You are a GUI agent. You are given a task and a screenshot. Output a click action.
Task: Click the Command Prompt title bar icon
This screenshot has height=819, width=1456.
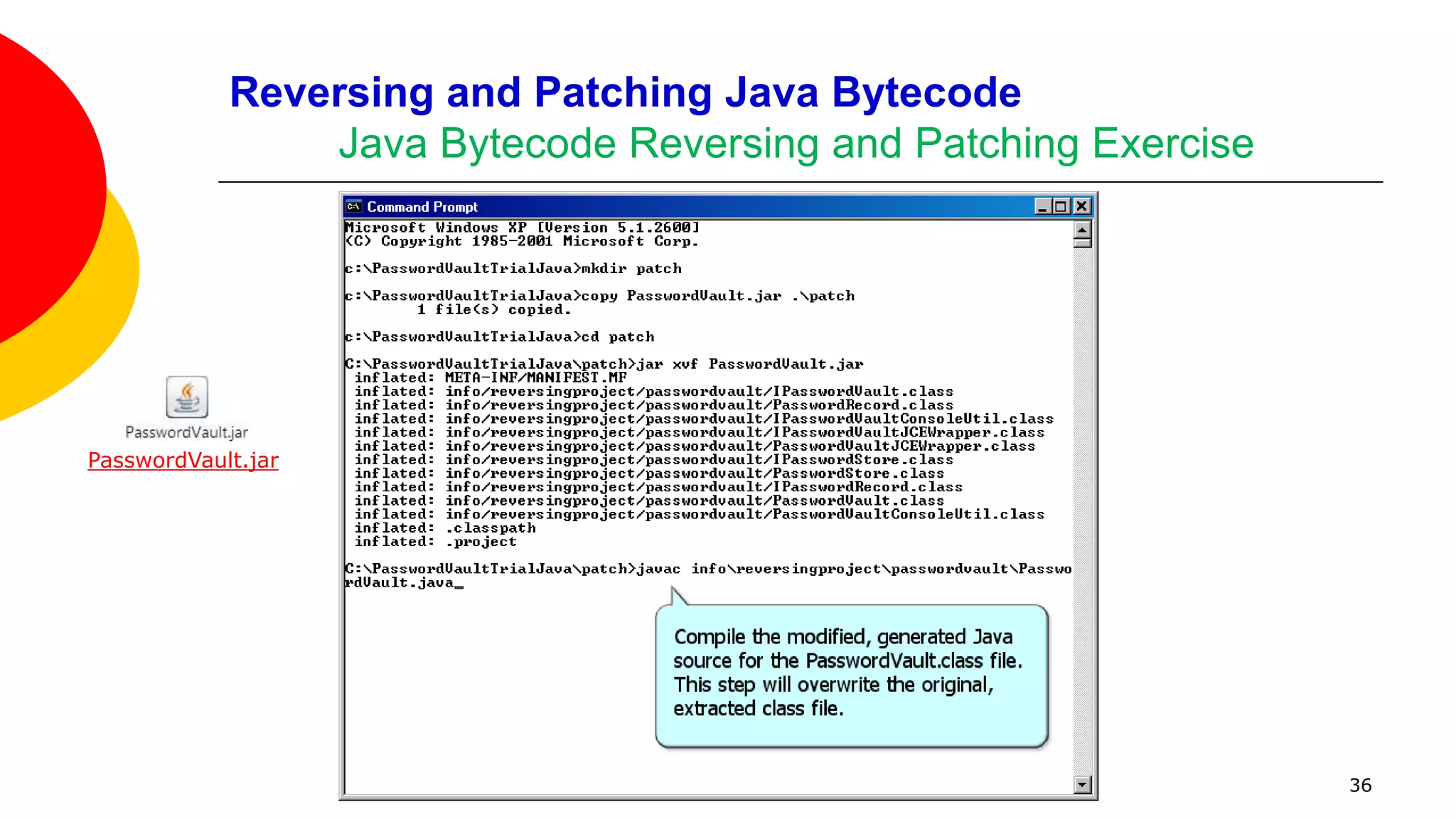click(x=354, y=207)
